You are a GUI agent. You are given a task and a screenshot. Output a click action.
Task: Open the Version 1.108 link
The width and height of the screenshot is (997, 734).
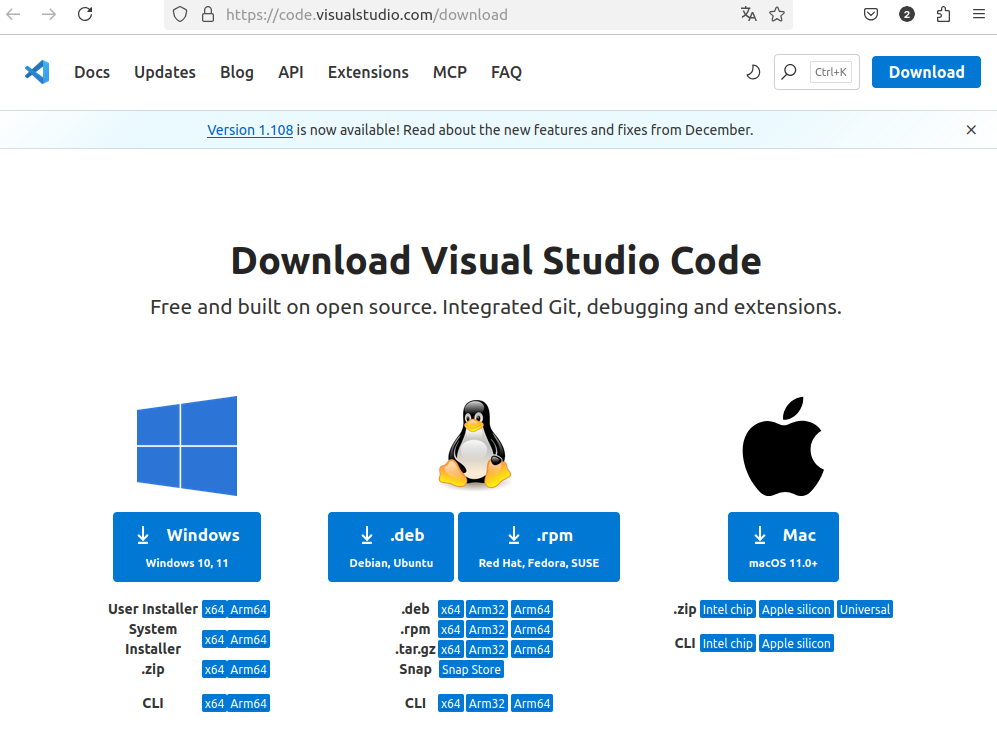(250, 130)
